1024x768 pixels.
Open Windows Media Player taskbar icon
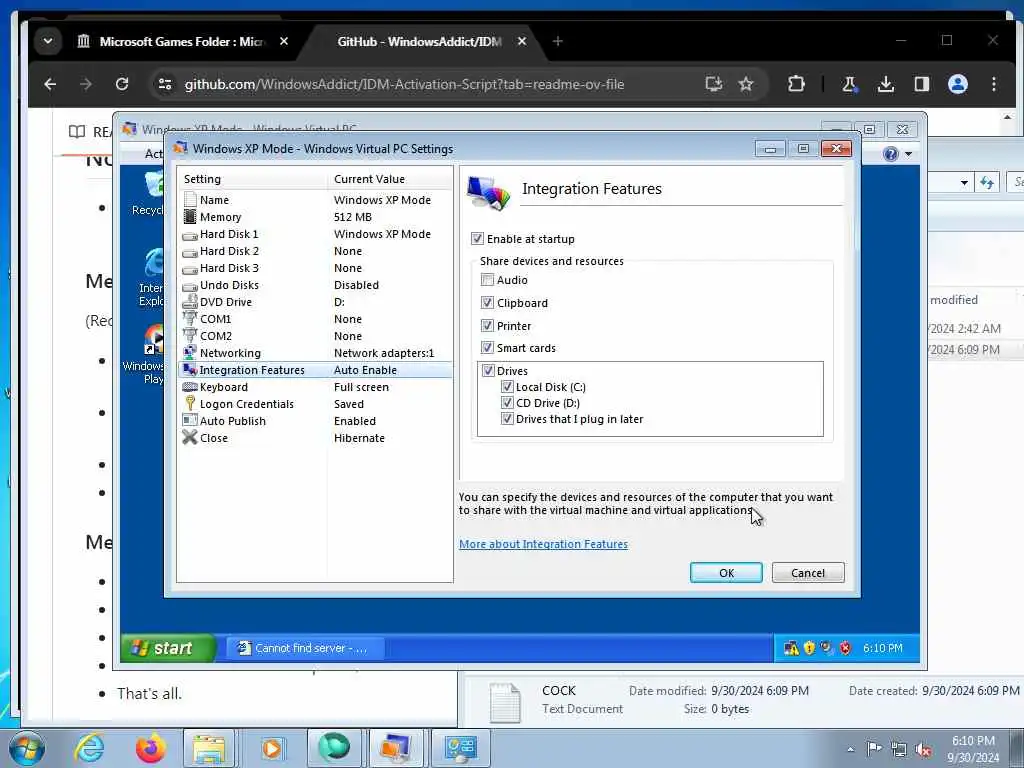tap(271, 748)
